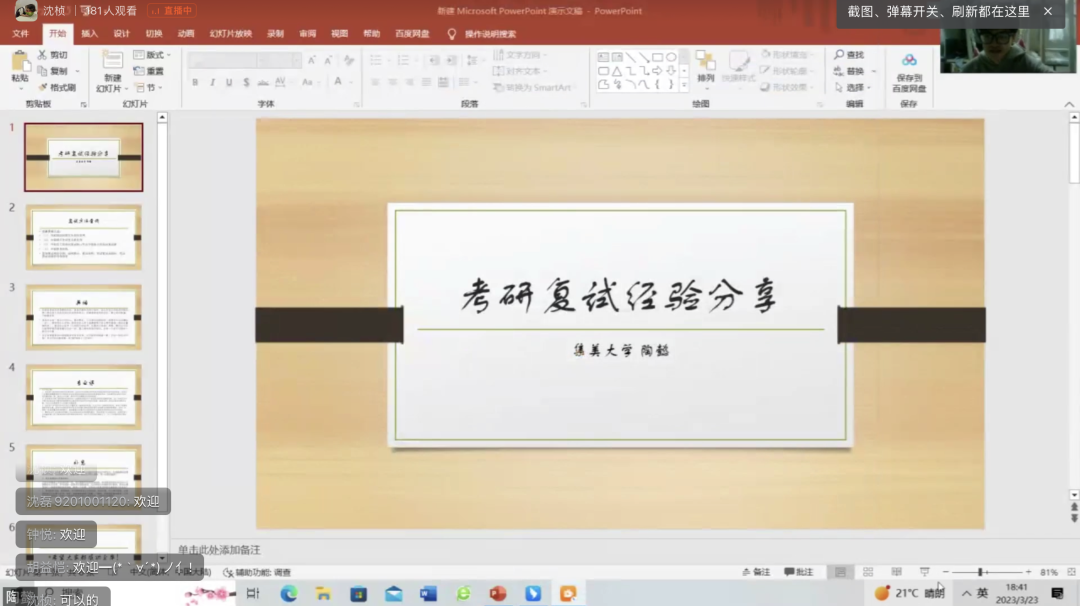Open the font color dropdown arrow
Screen dimensions: 1080x606
pos(350,81)
